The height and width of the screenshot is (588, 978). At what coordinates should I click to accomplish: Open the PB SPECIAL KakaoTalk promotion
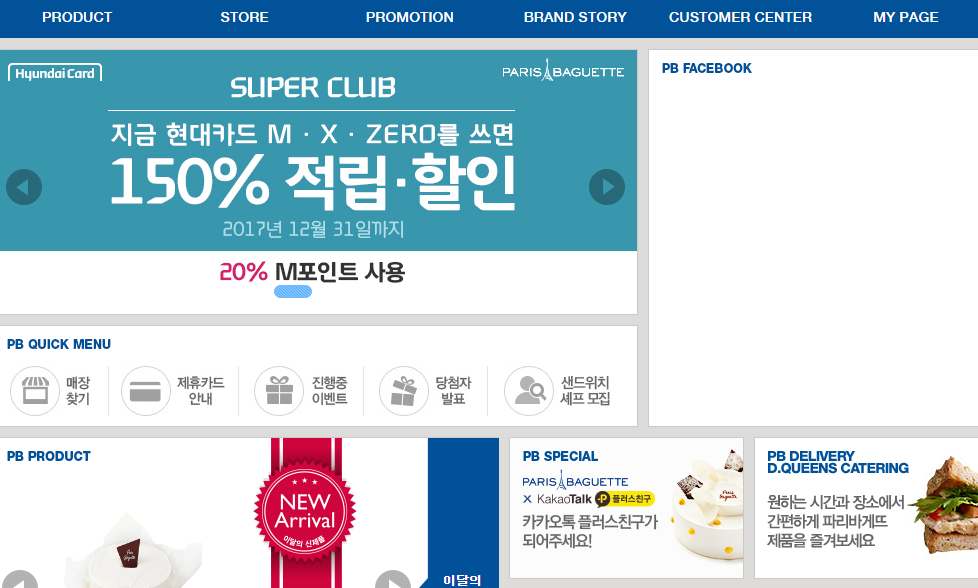(626, 508)
